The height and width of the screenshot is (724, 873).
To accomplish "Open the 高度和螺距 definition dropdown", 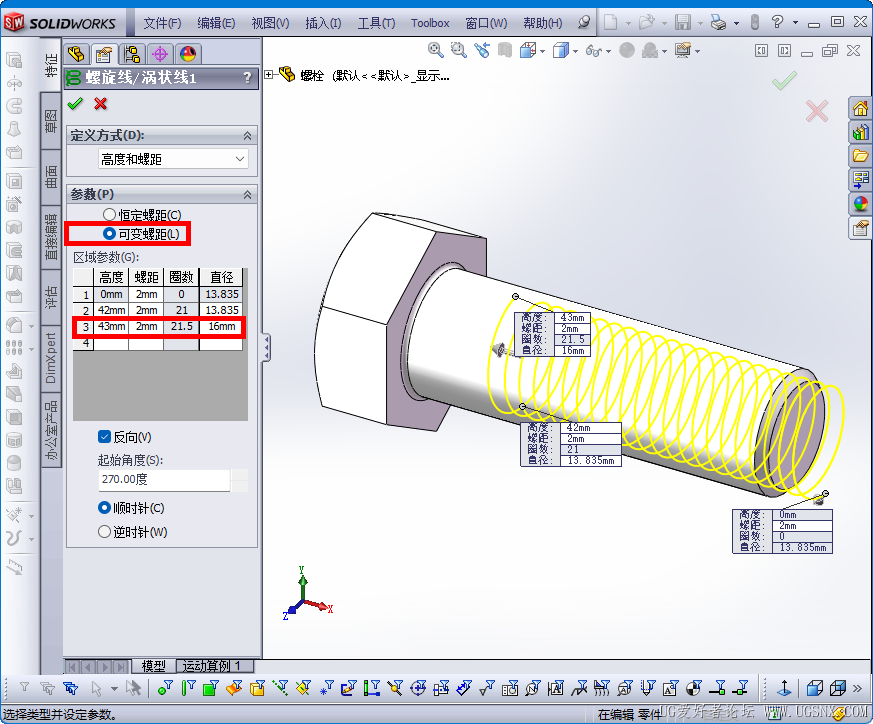I will pyautogui.click(x=173, y=159).
